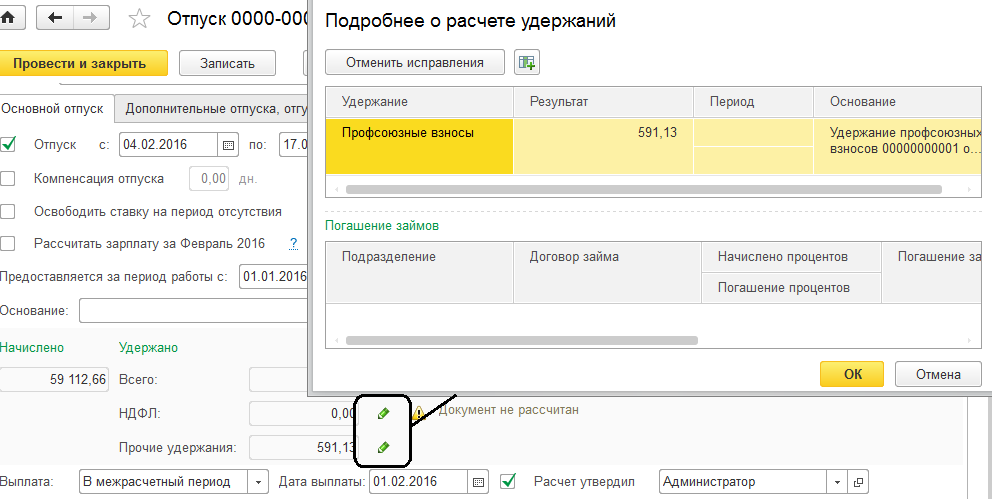The image size is (992, 499).
Task: Expand the Выплата dropdown list
Action: coord(258,482)
